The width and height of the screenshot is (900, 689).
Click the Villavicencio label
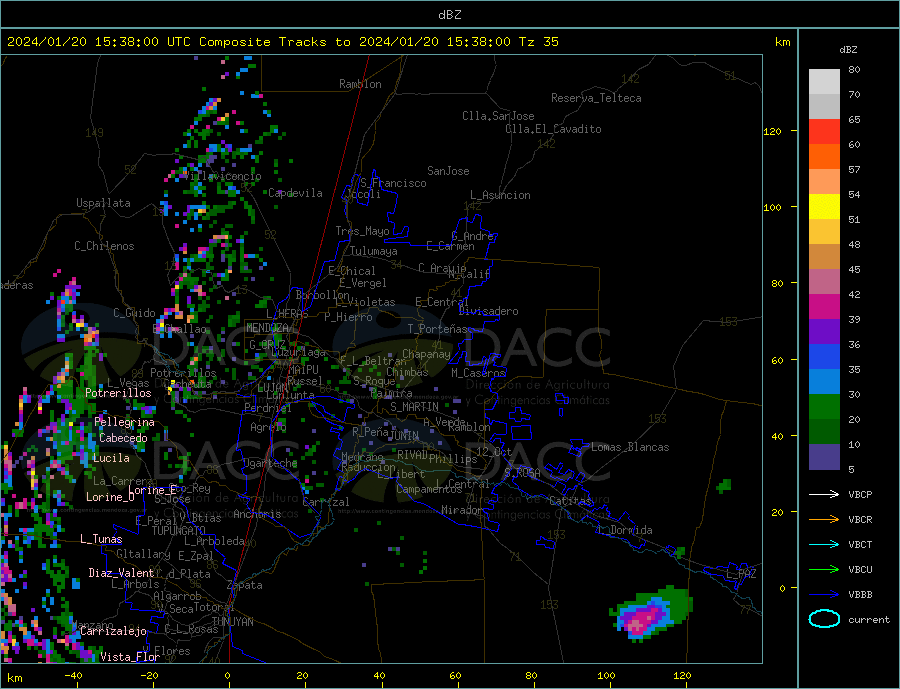pos(223,176)
